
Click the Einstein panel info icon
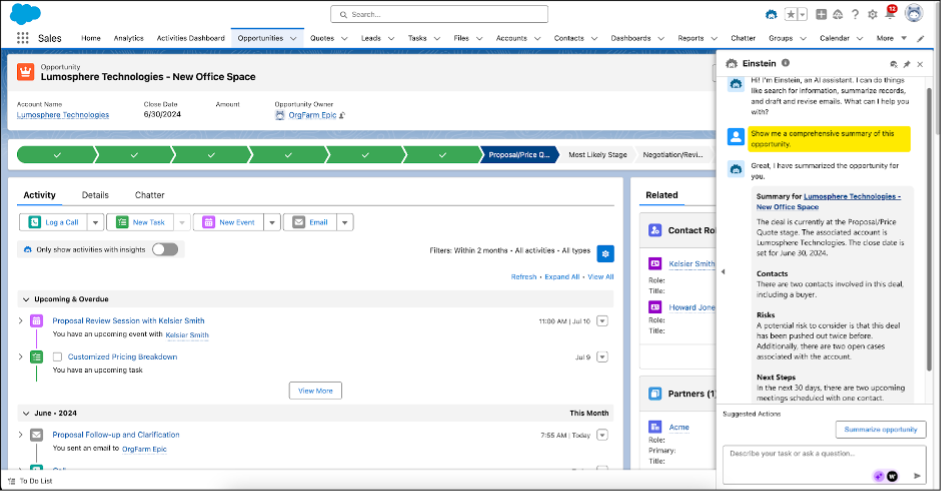785,63
